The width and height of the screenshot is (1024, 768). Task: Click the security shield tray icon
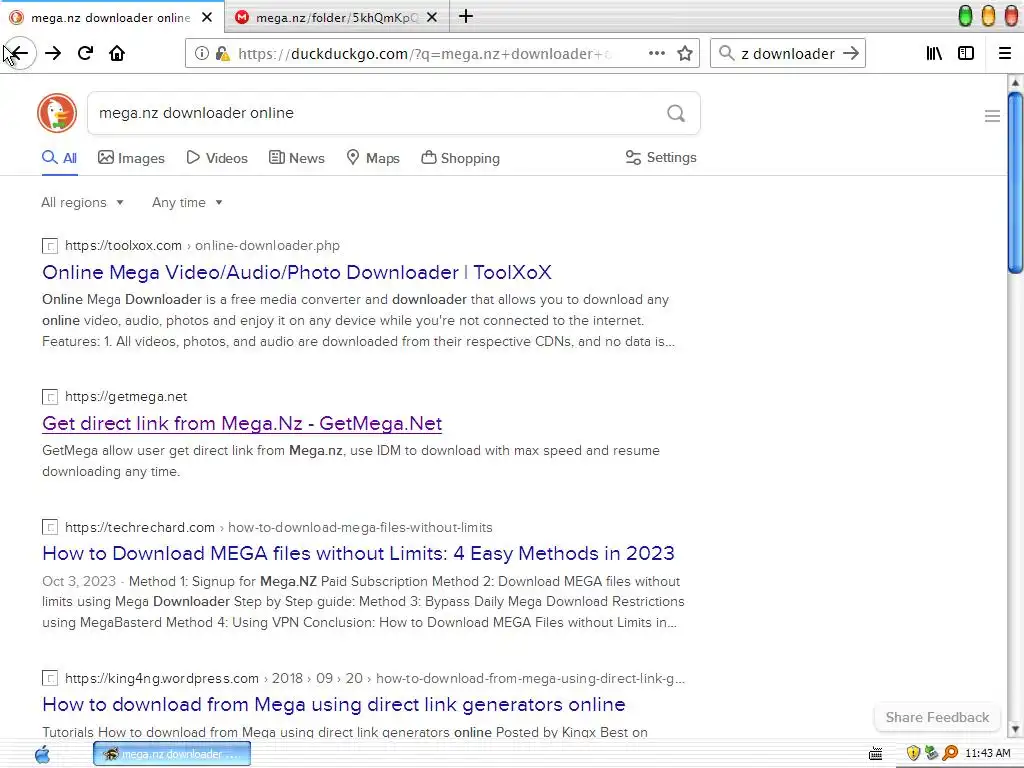913,754
